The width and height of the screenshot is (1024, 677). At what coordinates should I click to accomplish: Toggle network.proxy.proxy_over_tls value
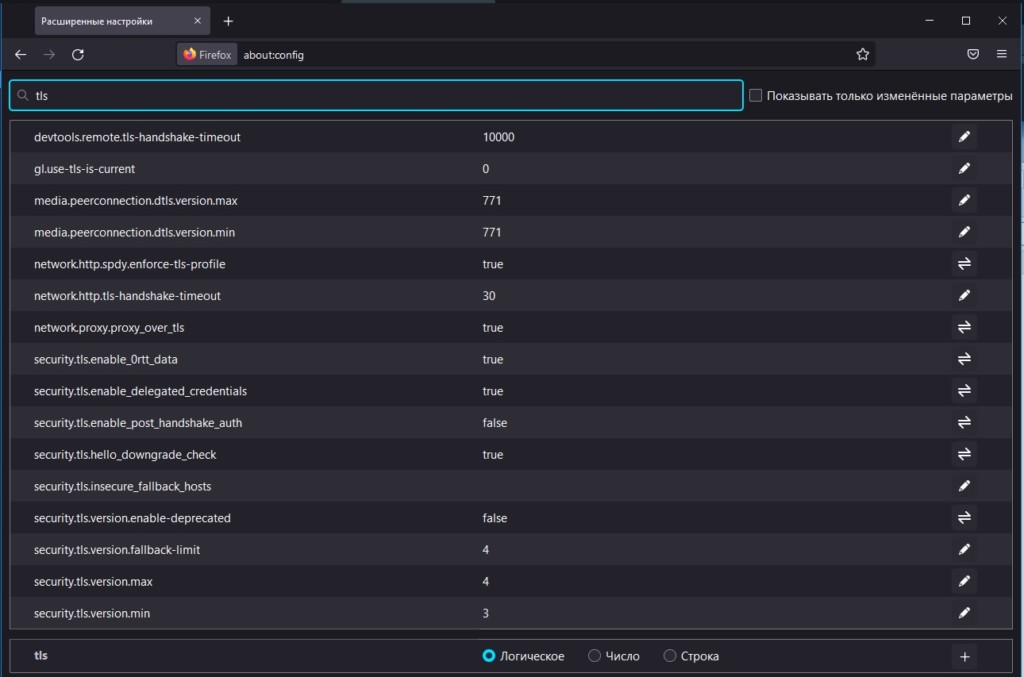(964, 328)
